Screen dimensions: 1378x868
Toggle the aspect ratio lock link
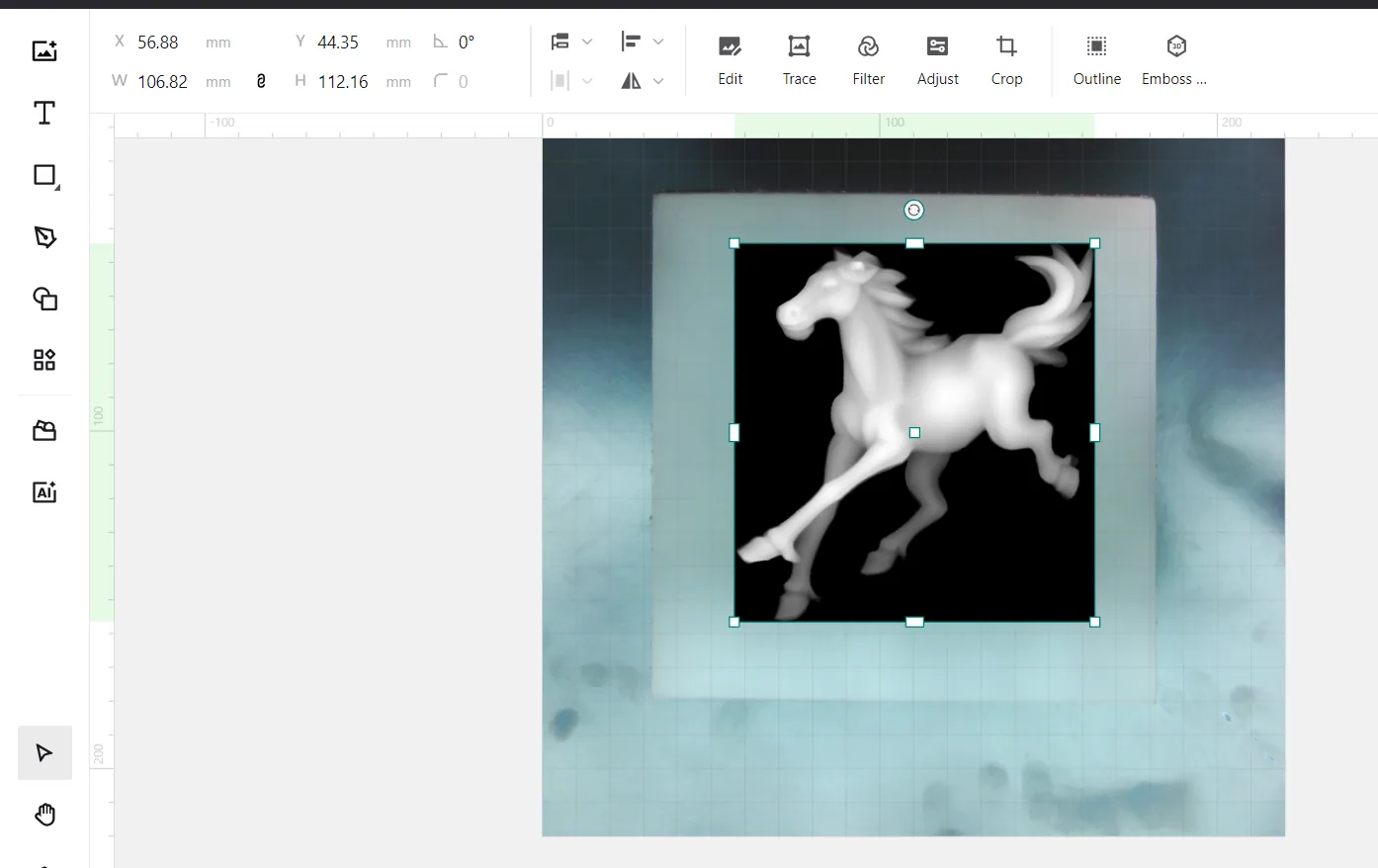[x=261, y=81]
